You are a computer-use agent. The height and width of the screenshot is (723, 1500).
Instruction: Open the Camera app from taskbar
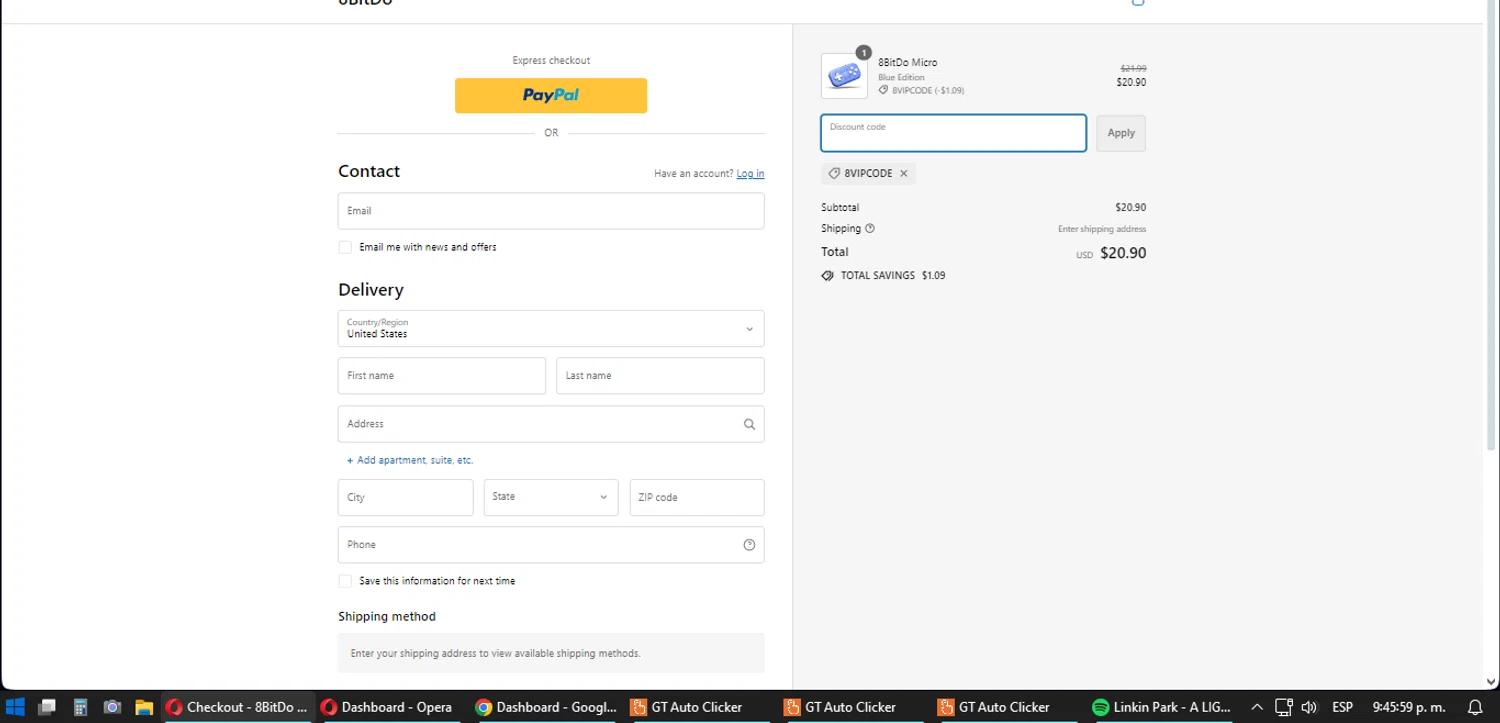tap(112, 707)
